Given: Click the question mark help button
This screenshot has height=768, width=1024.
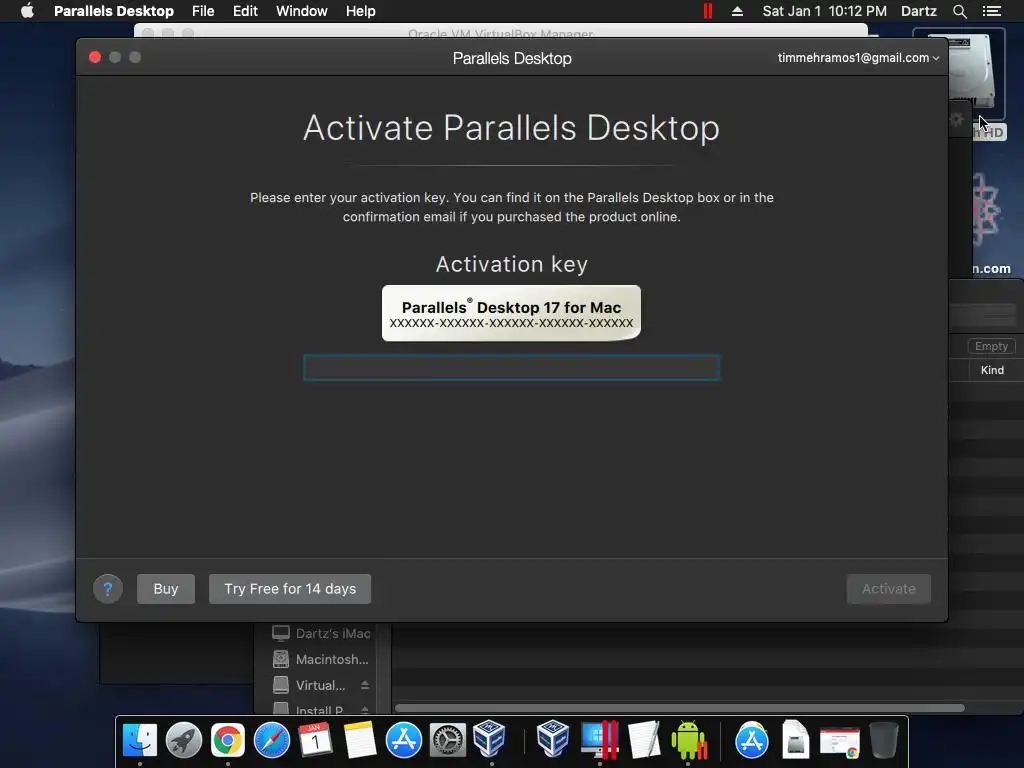Looking at the screenshot, I should click(108, 589).
